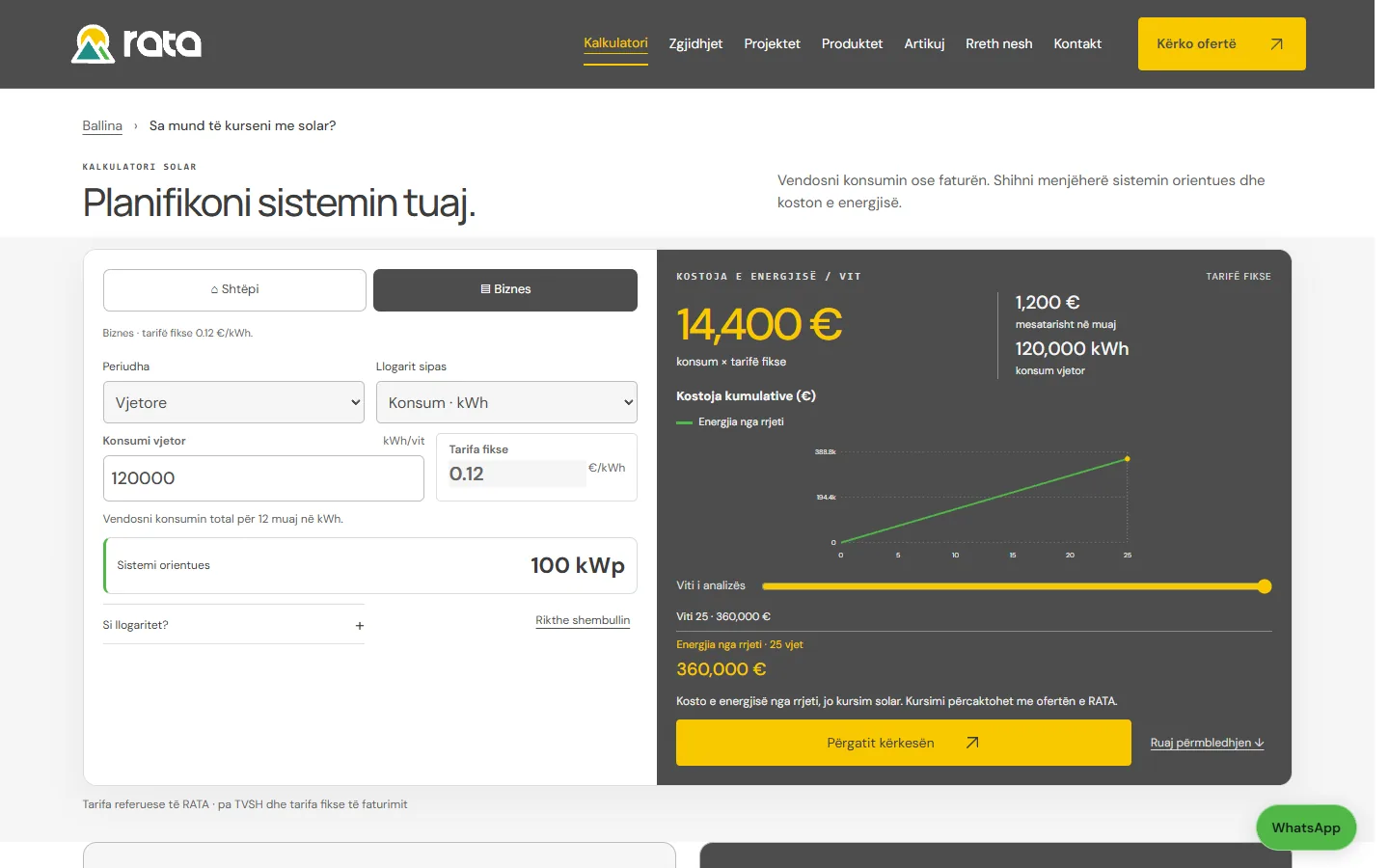Click the 360,000 € cumulative total
This screenshot has width=1389, height=868.
[722, 669]
